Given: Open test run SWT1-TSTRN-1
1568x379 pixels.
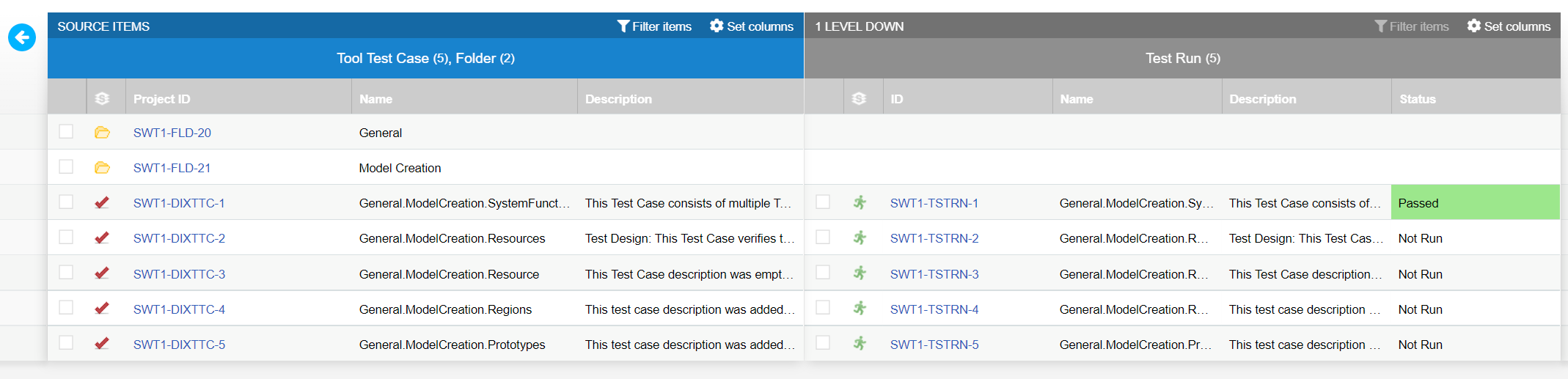Looking at the screenshot, I should (934, 203).
